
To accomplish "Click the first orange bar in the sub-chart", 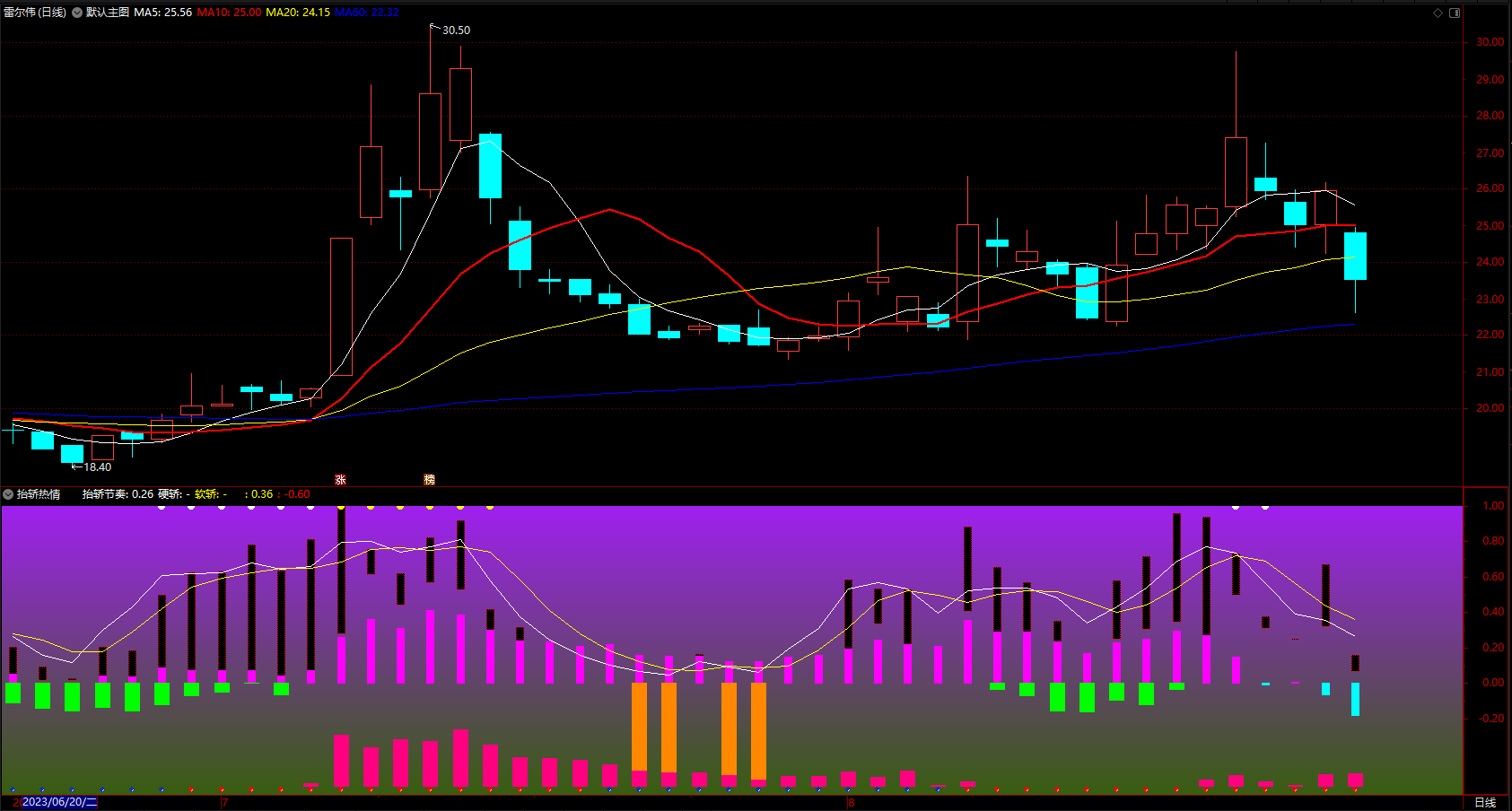I will [640, 727].
